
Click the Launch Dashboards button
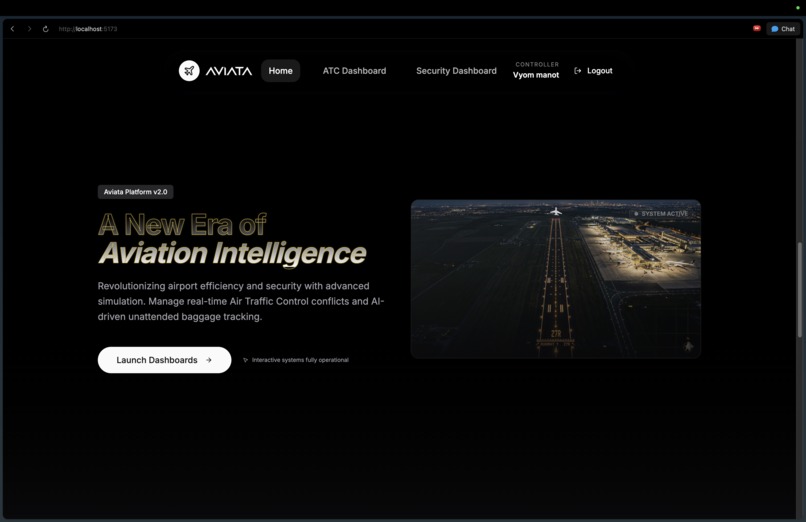(164, 360)
